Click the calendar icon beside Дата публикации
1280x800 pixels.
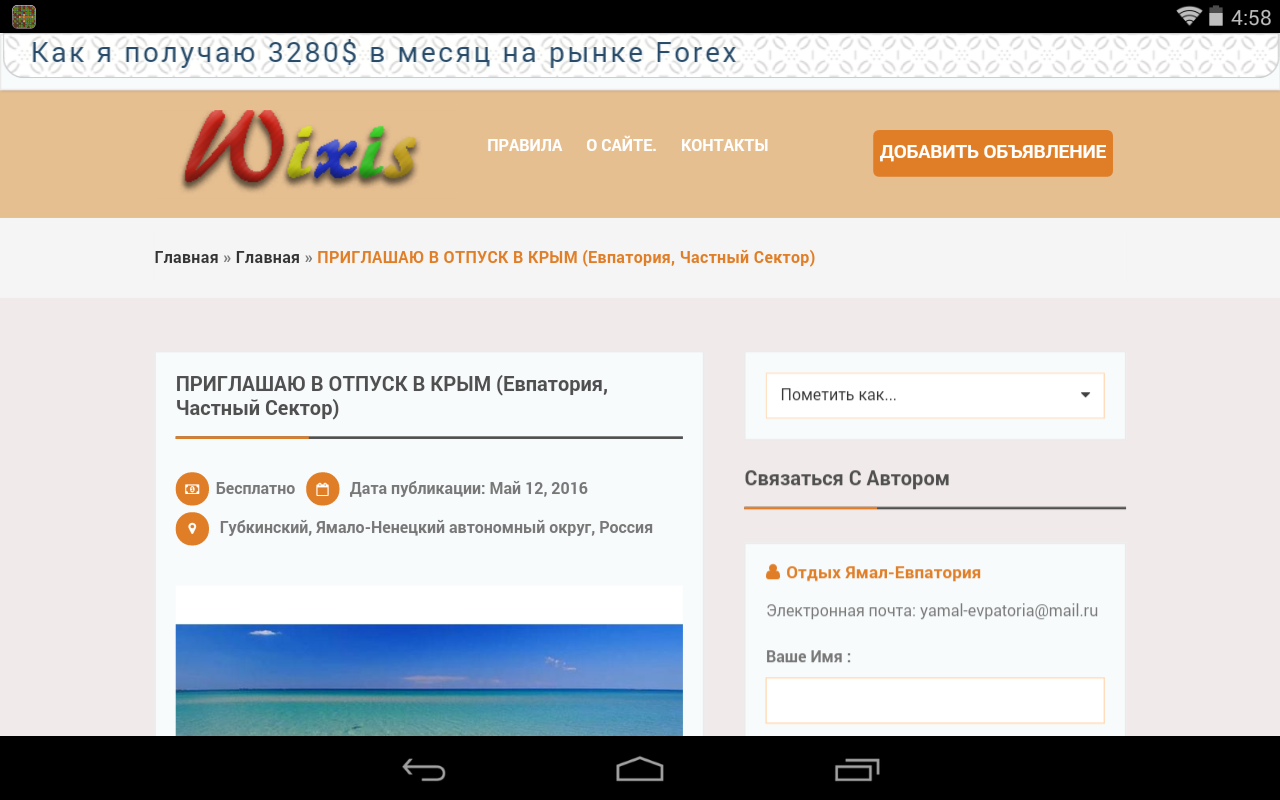[322, 489]
